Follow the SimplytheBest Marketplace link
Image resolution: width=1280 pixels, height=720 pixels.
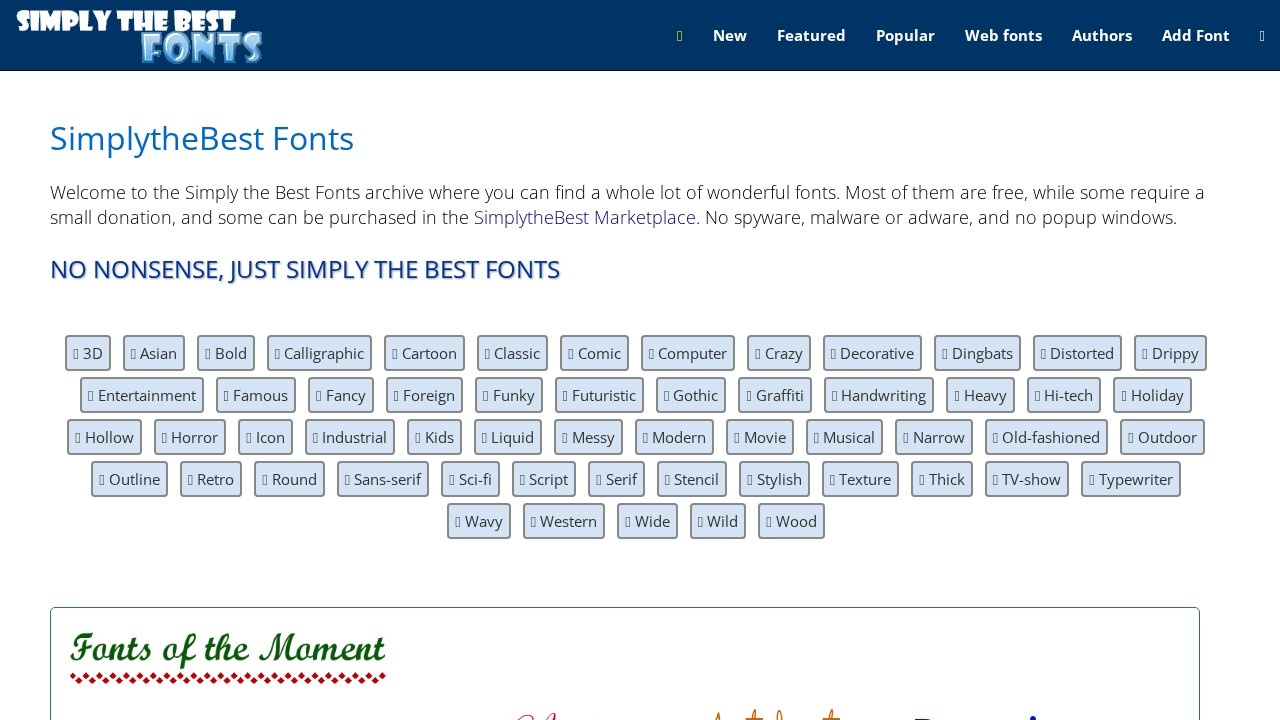pos(584,218)
